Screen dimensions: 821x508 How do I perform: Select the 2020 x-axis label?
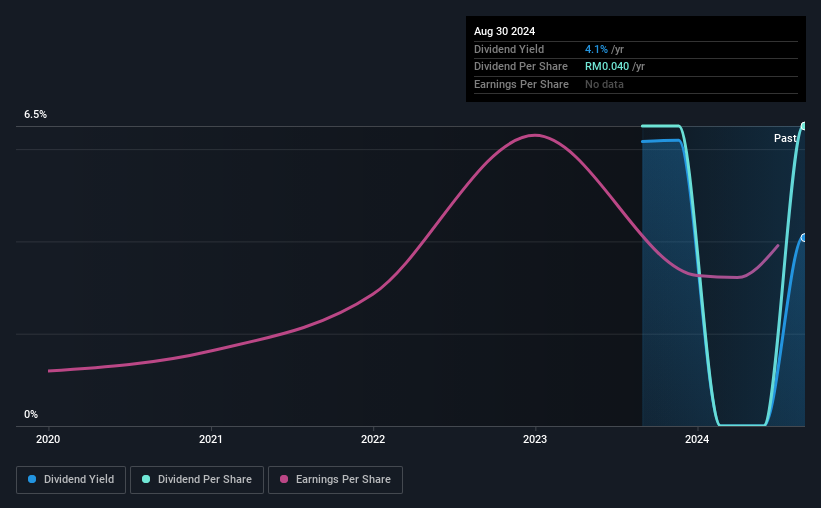tap(48, 439)
